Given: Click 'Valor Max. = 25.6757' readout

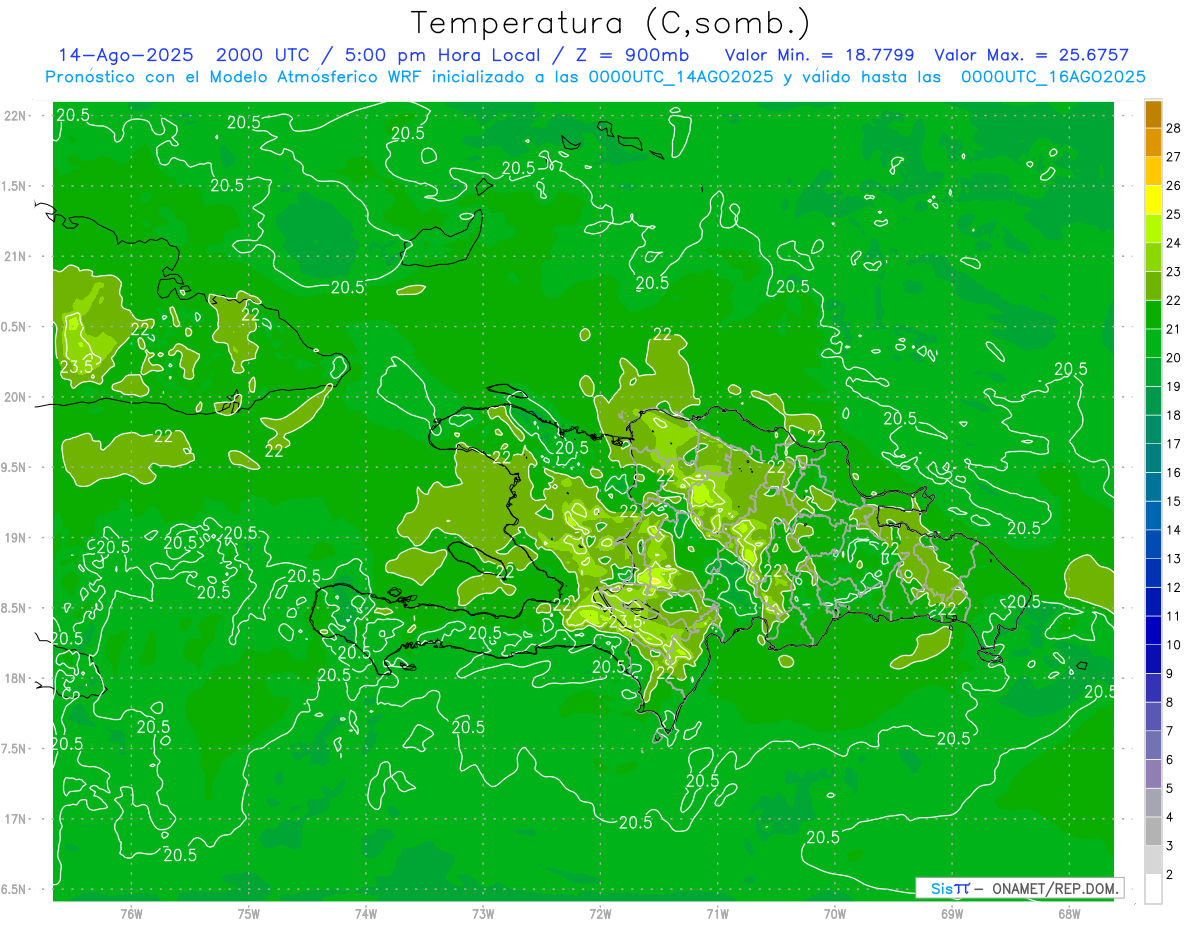Looking at the screenshot, I should tap(1031, 56).
